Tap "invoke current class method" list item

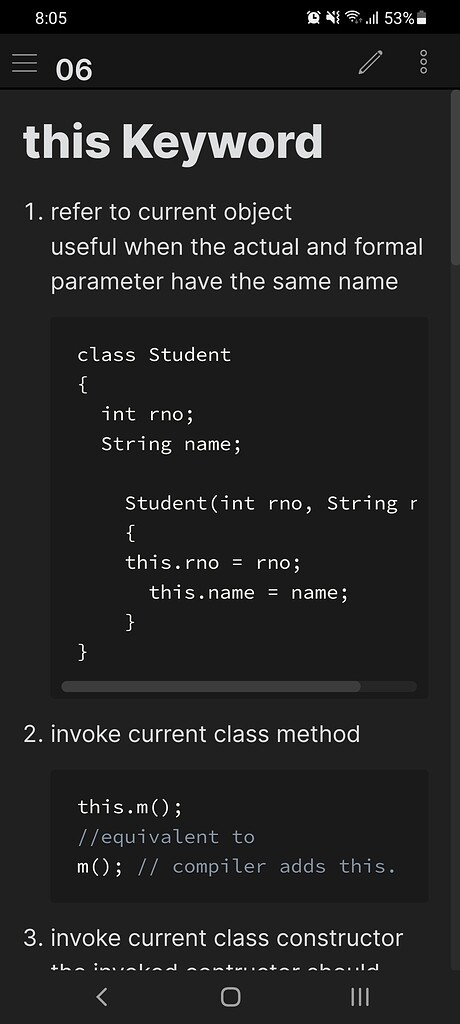tap(205, 734)
